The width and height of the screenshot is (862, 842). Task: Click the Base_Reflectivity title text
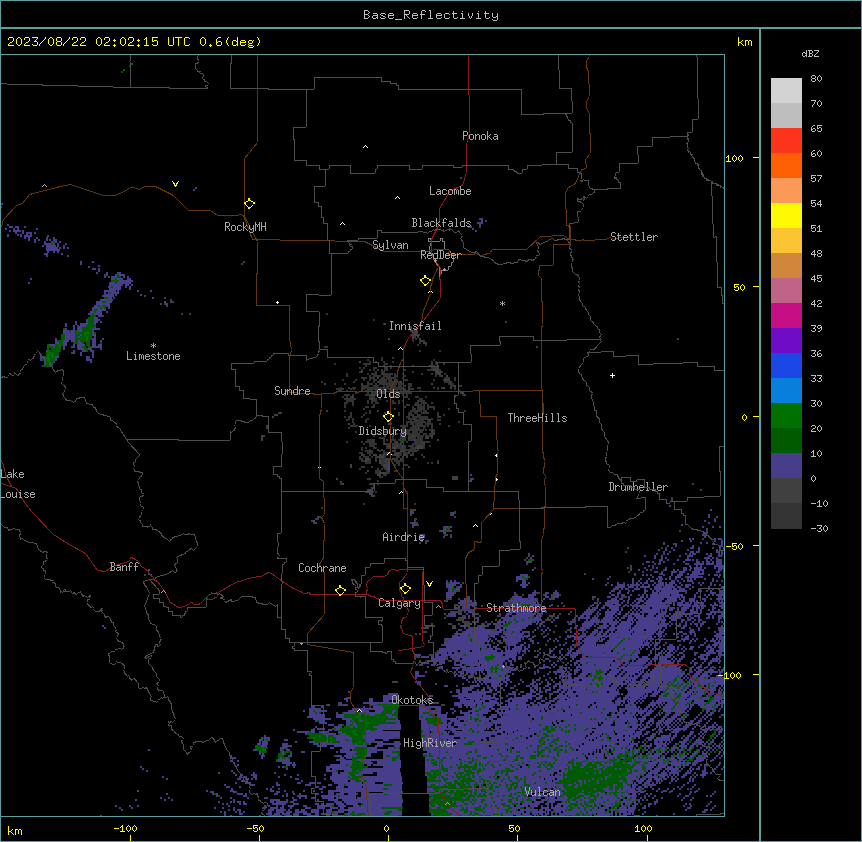click(x=431, y=15)
